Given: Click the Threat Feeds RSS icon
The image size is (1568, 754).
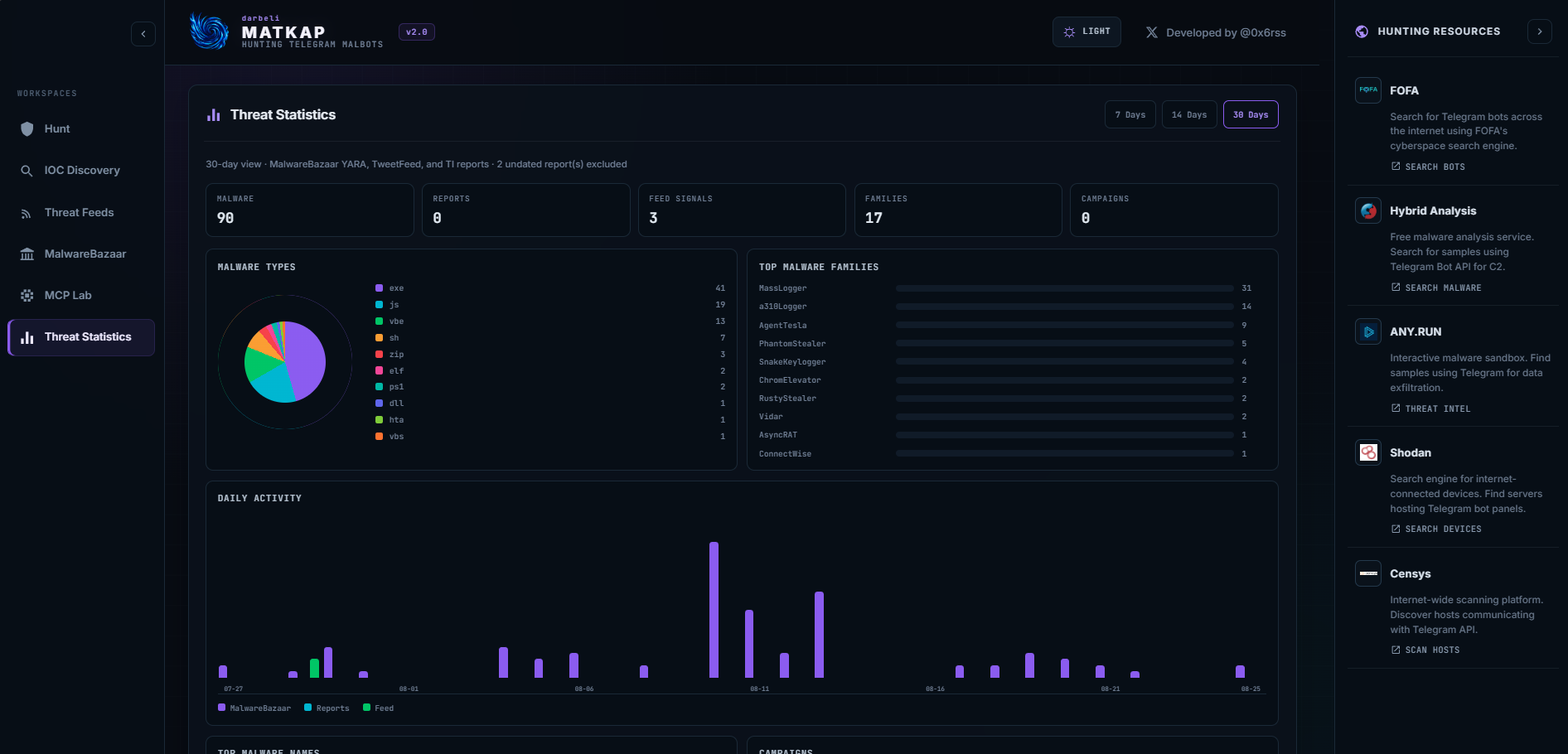Looking at the screenshot, I should [x=27, y=213].
